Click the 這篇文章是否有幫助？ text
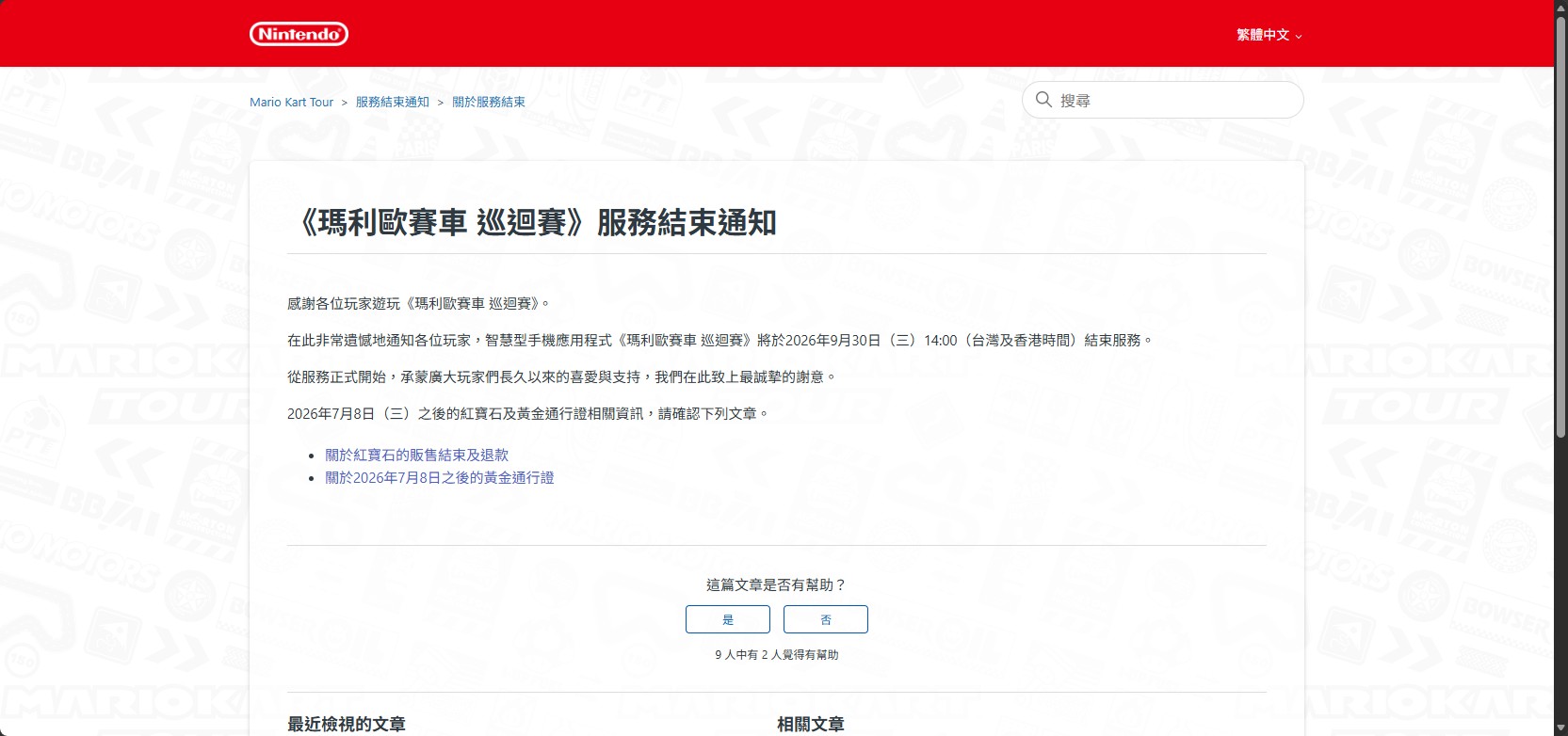1568x736 pixels. 777,584
